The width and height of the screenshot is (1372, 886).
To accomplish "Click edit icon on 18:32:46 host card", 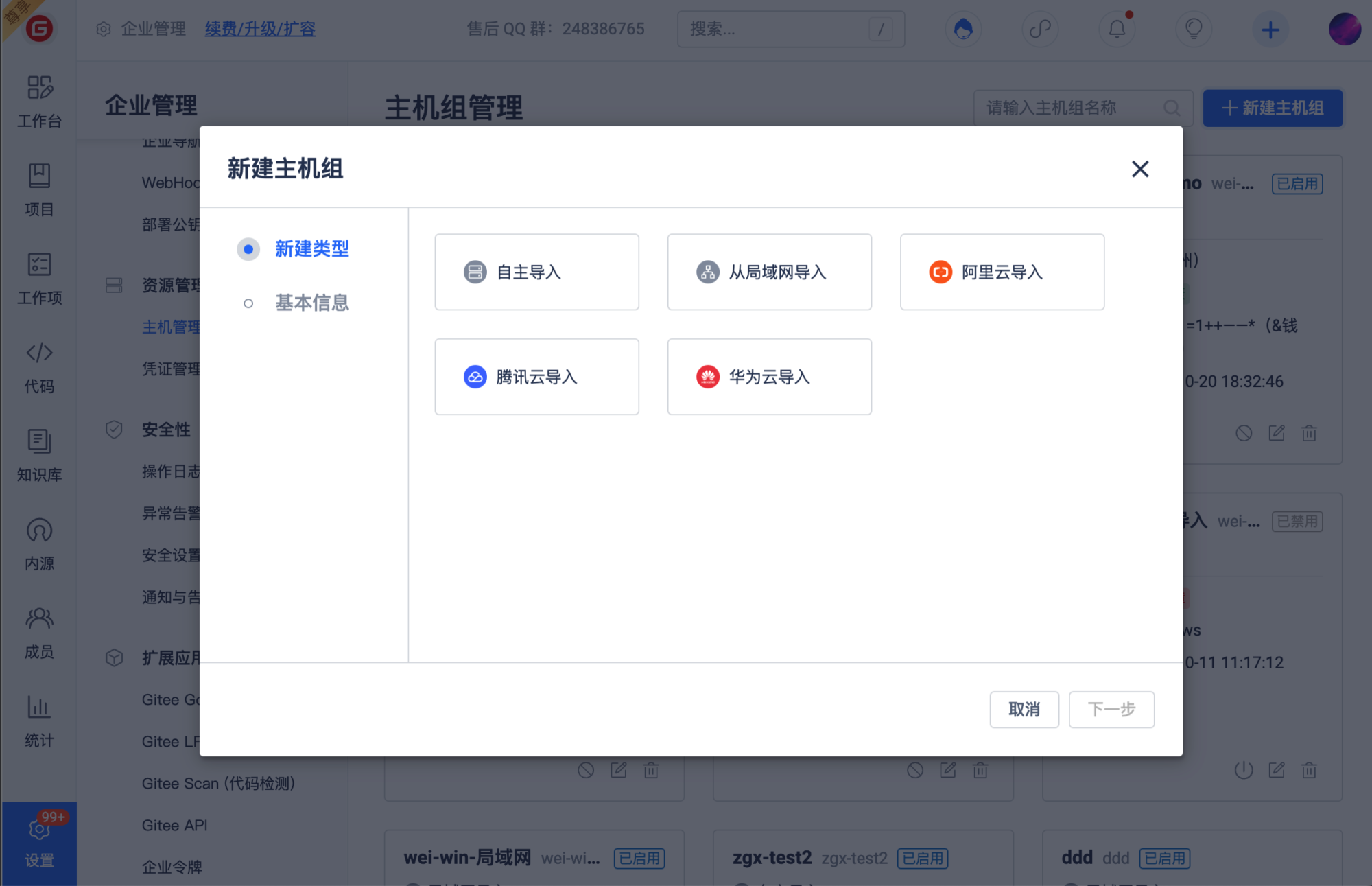I will (1276, 433).
